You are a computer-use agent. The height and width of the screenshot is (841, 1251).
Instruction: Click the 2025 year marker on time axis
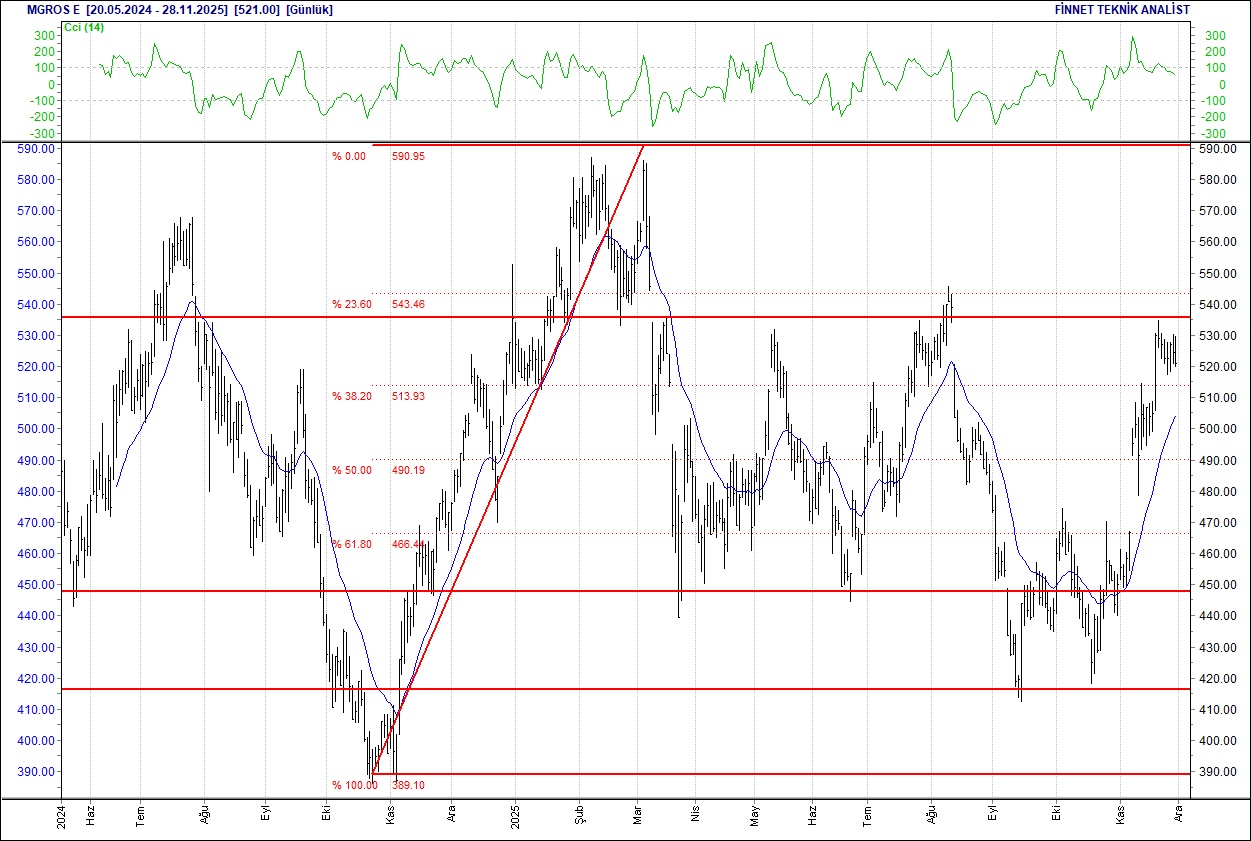click(x=515, y=815)
